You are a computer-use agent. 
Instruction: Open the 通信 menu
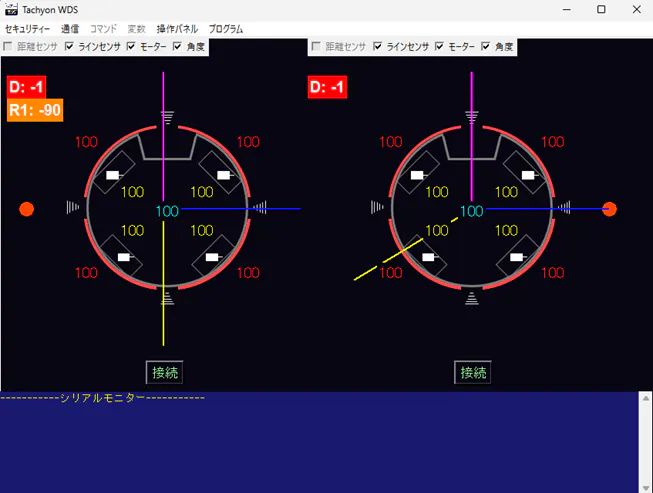(x=70, y=29)
